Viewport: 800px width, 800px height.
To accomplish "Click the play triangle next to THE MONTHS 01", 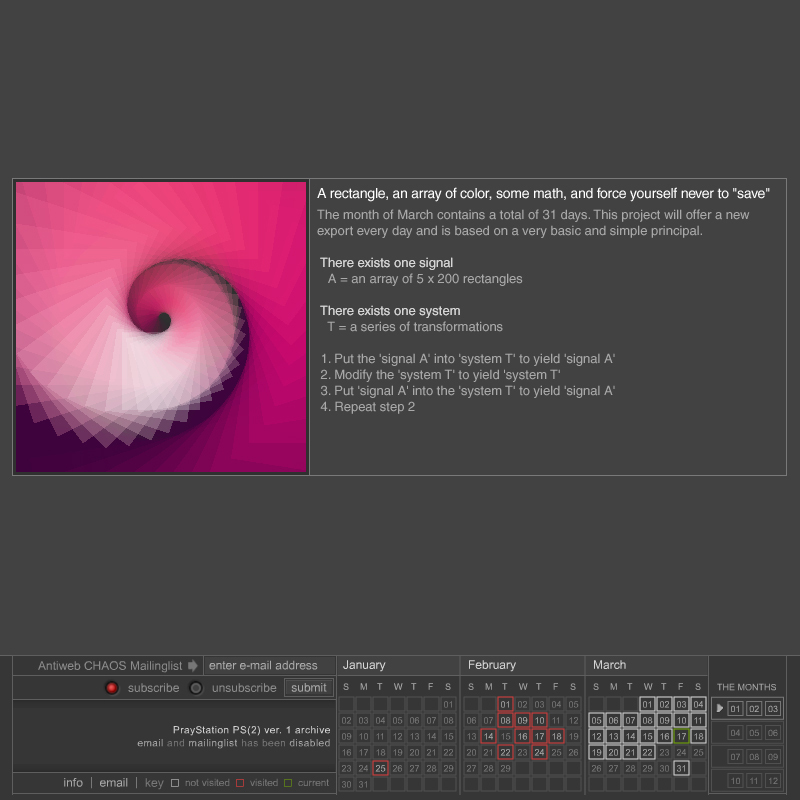I will [720, 708].
